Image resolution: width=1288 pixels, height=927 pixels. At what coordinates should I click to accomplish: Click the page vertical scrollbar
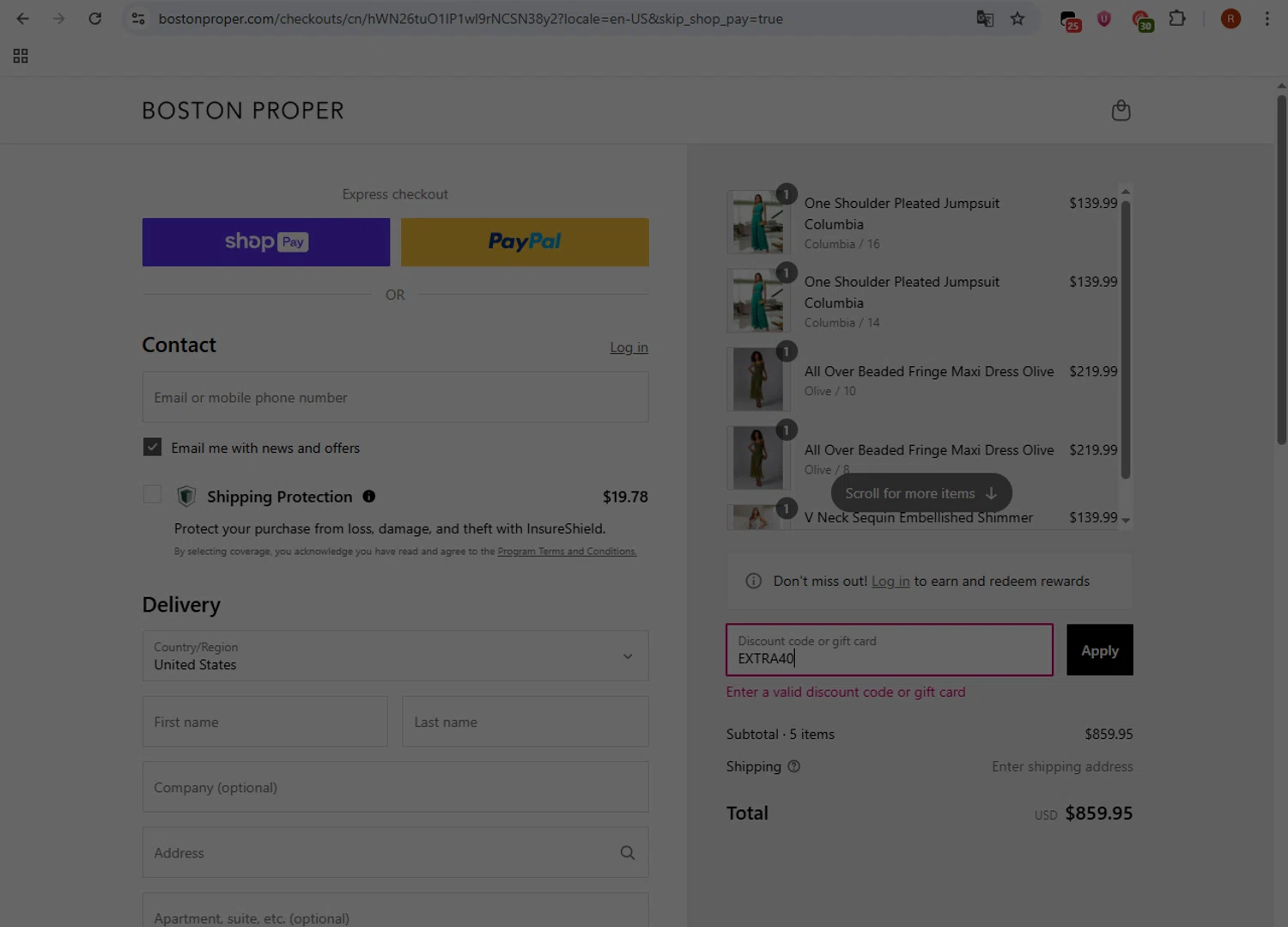pos(1281,270)
